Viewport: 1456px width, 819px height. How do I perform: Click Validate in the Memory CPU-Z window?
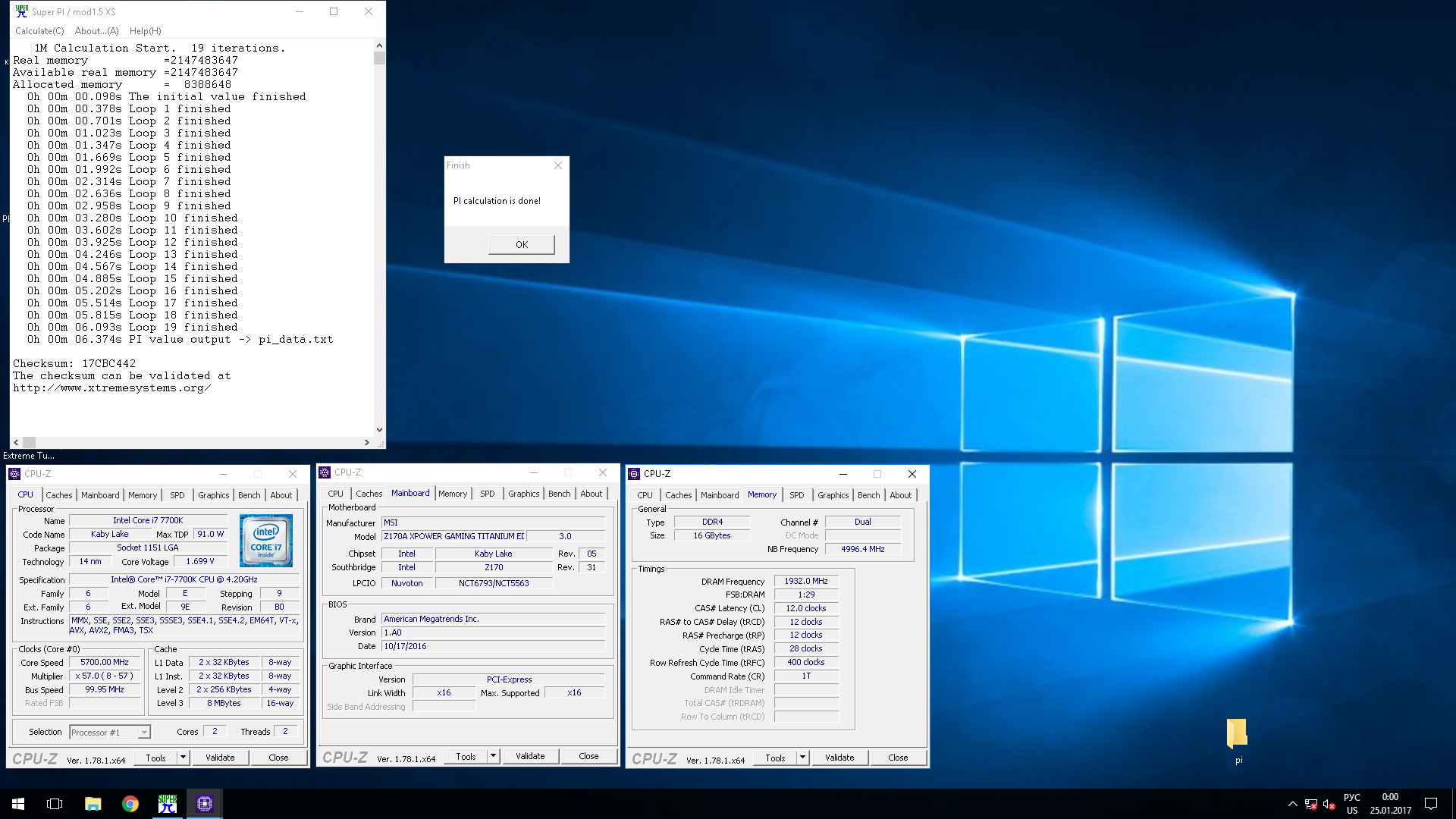pos(839,758)
